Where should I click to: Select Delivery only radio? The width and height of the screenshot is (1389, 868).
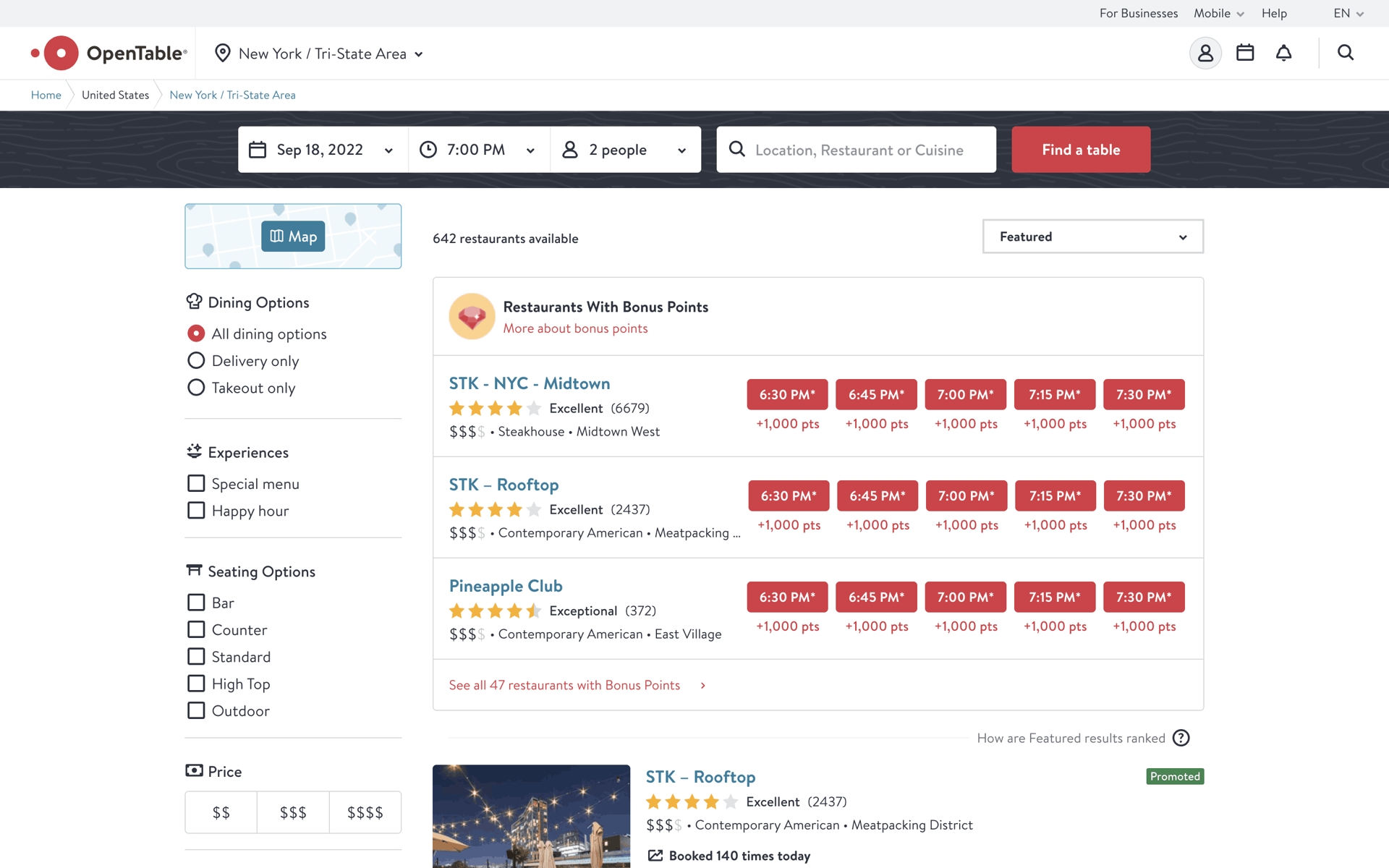(x=196, y=360)
